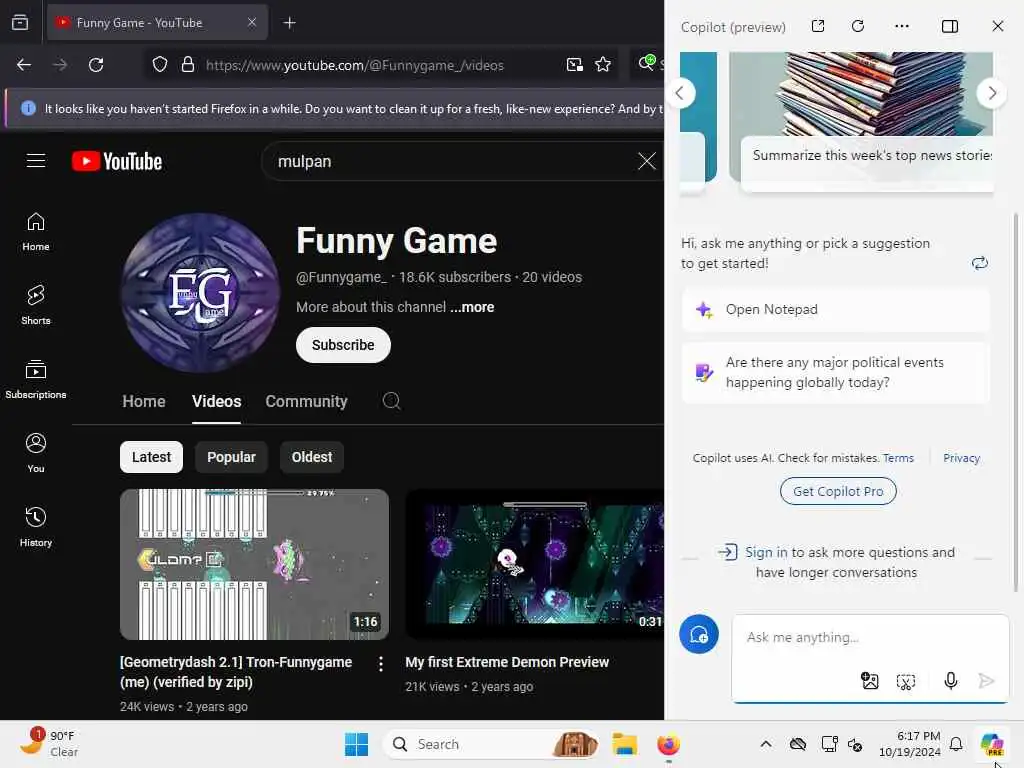Open the Copilot Terms link
This screenshot has height=768, width=1024.
pyautogui.click(x=898, y=458)
